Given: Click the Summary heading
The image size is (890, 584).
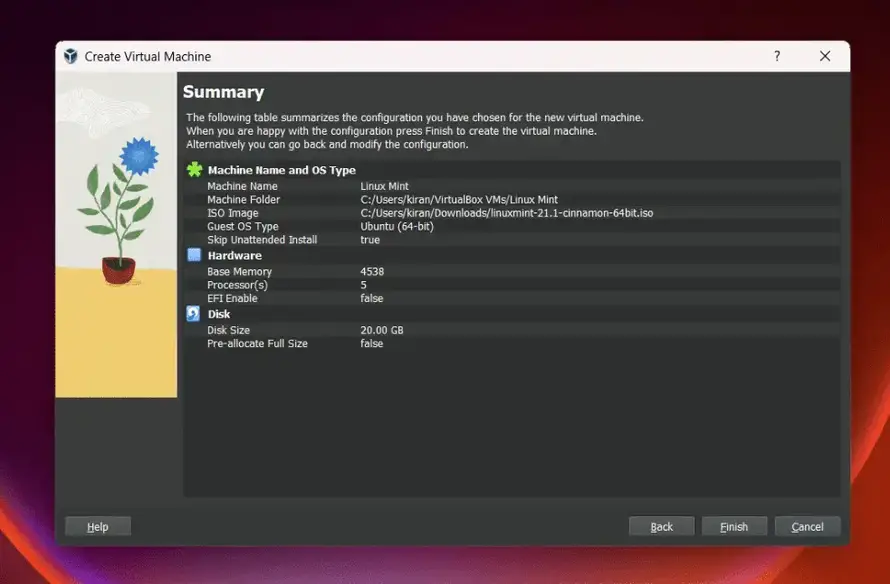Looking at the screenshot, I should pos(224,92).
